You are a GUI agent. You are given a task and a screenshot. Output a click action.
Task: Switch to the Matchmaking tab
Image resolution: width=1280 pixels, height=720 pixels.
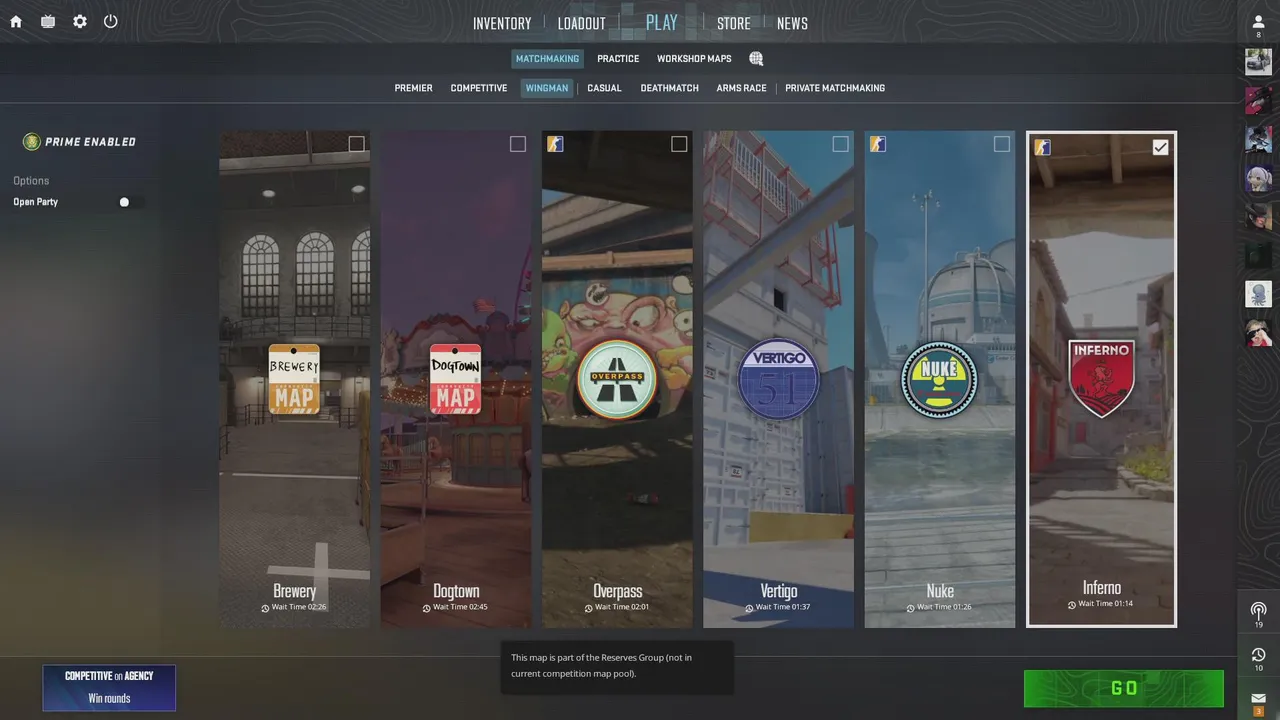tap(547, 59)
